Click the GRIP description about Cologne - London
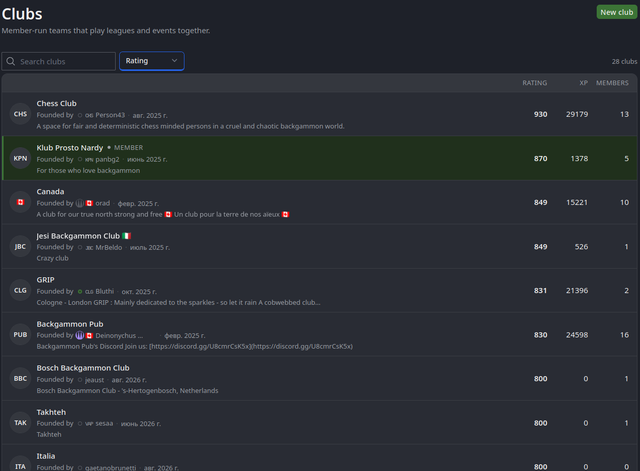 pyautogui.click(x=178, y=302)
